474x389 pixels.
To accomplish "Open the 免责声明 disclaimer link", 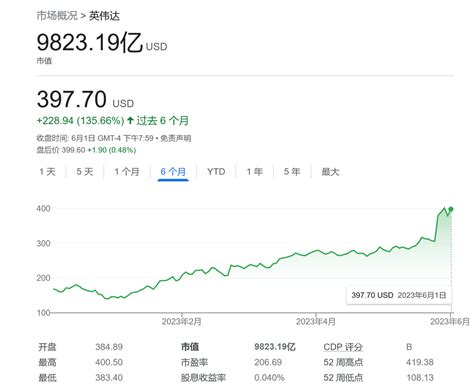I will click(x=176, y=138).
